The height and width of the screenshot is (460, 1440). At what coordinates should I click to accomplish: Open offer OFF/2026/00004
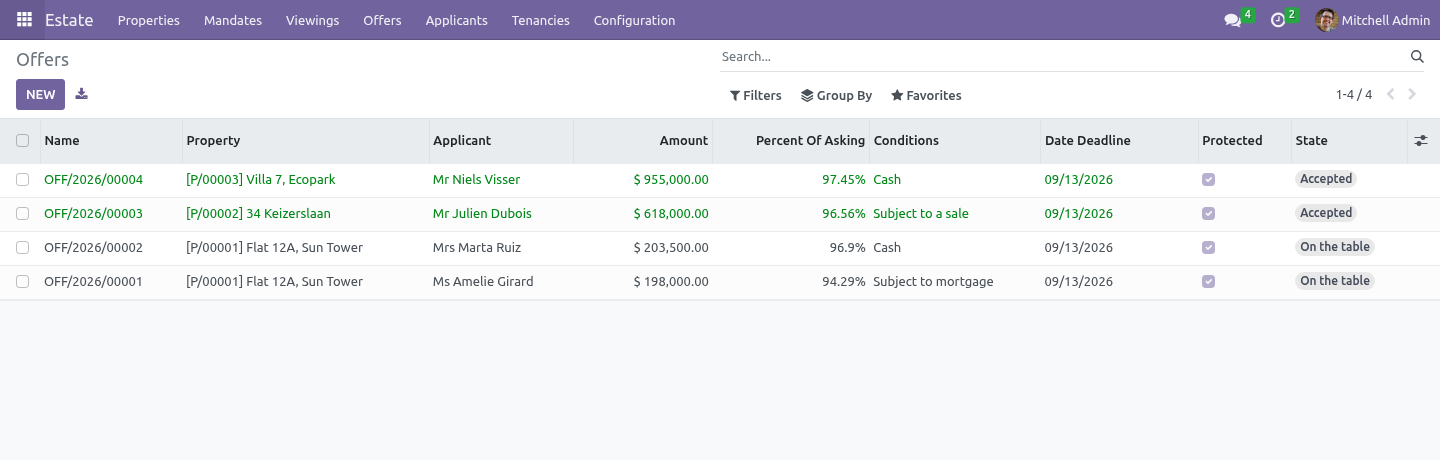pos(94,180)
